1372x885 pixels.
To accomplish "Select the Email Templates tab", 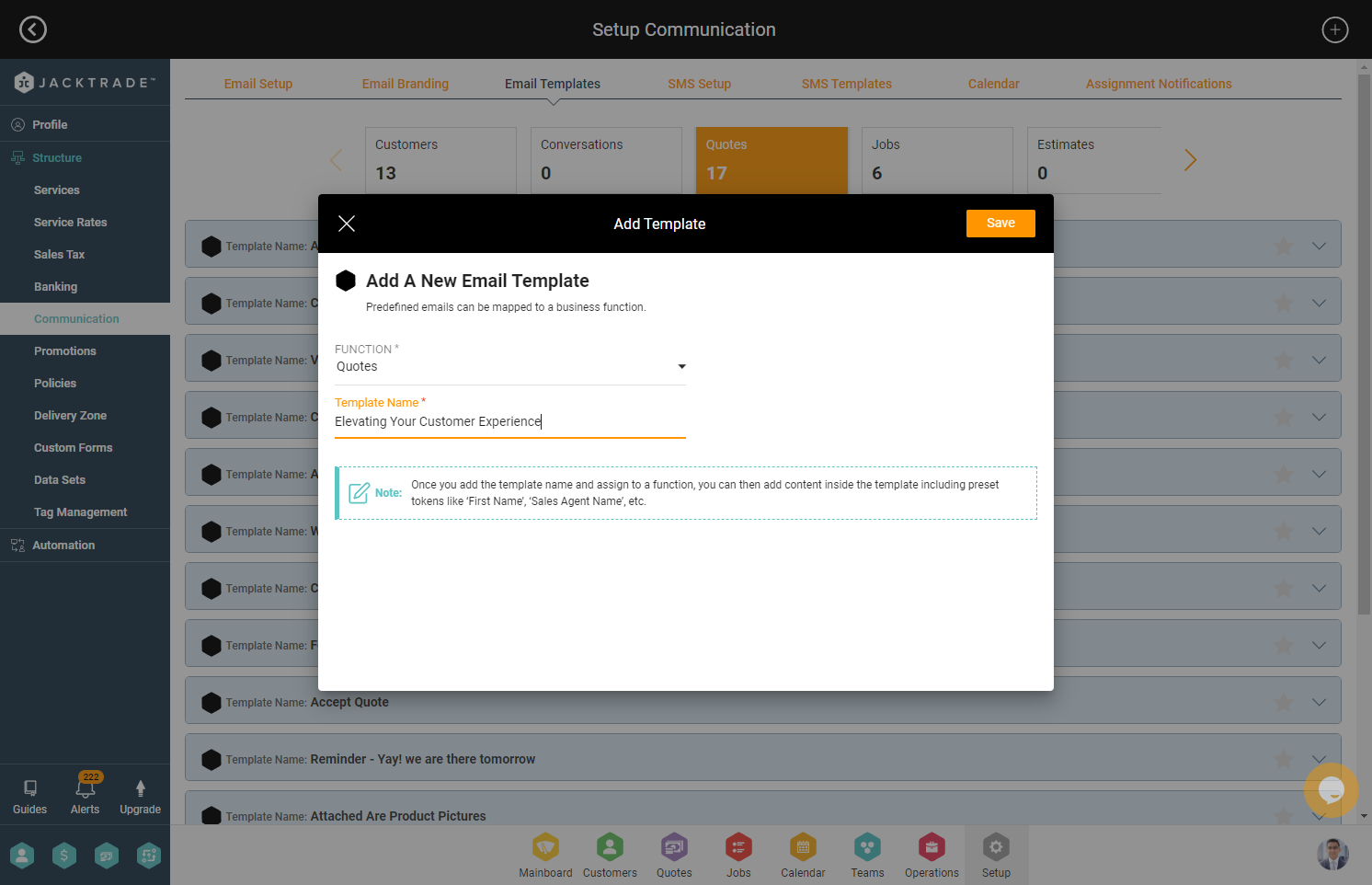I will coord(553,84).
